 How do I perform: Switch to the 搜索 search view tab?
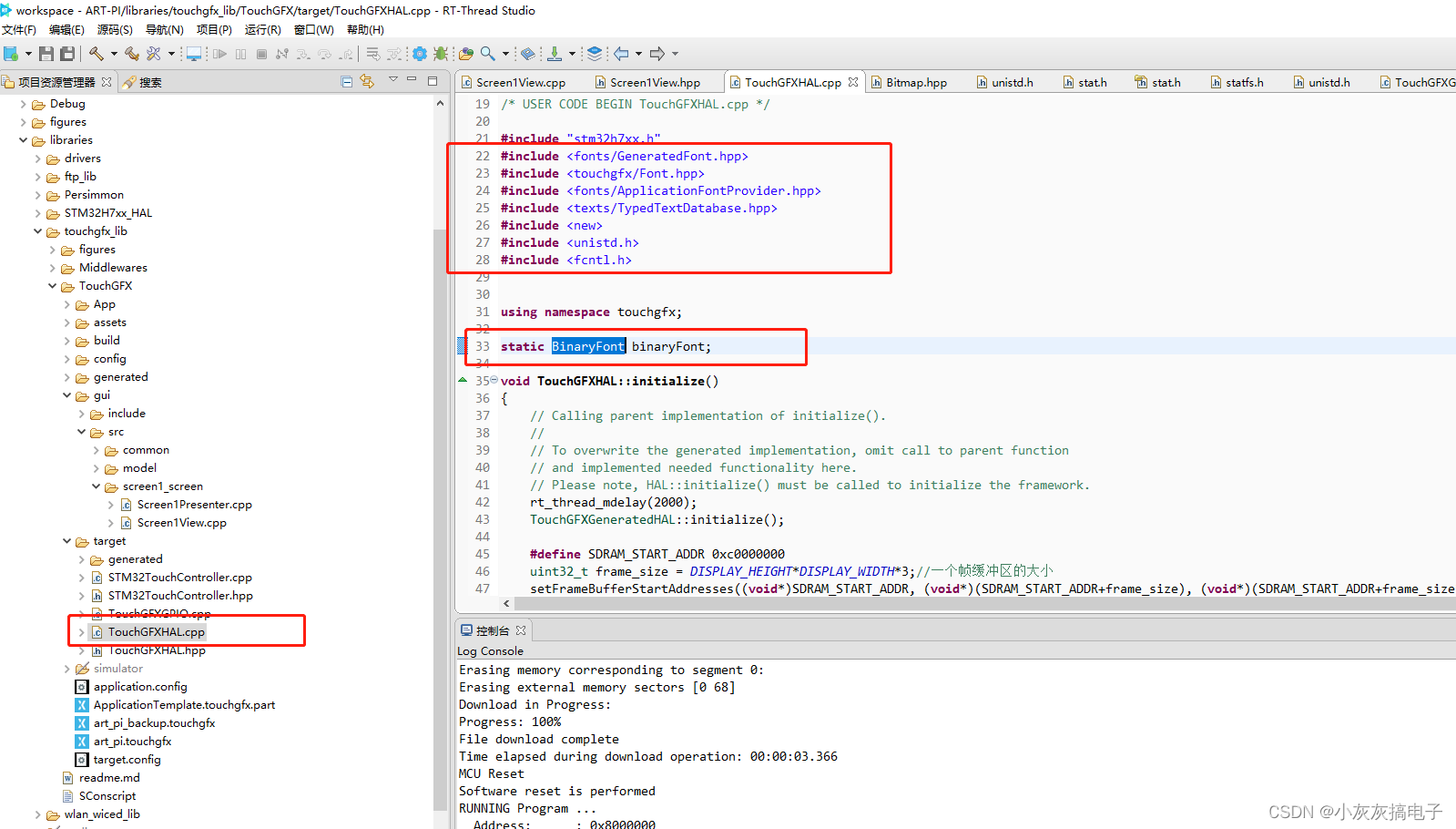(x=142, y=82)
